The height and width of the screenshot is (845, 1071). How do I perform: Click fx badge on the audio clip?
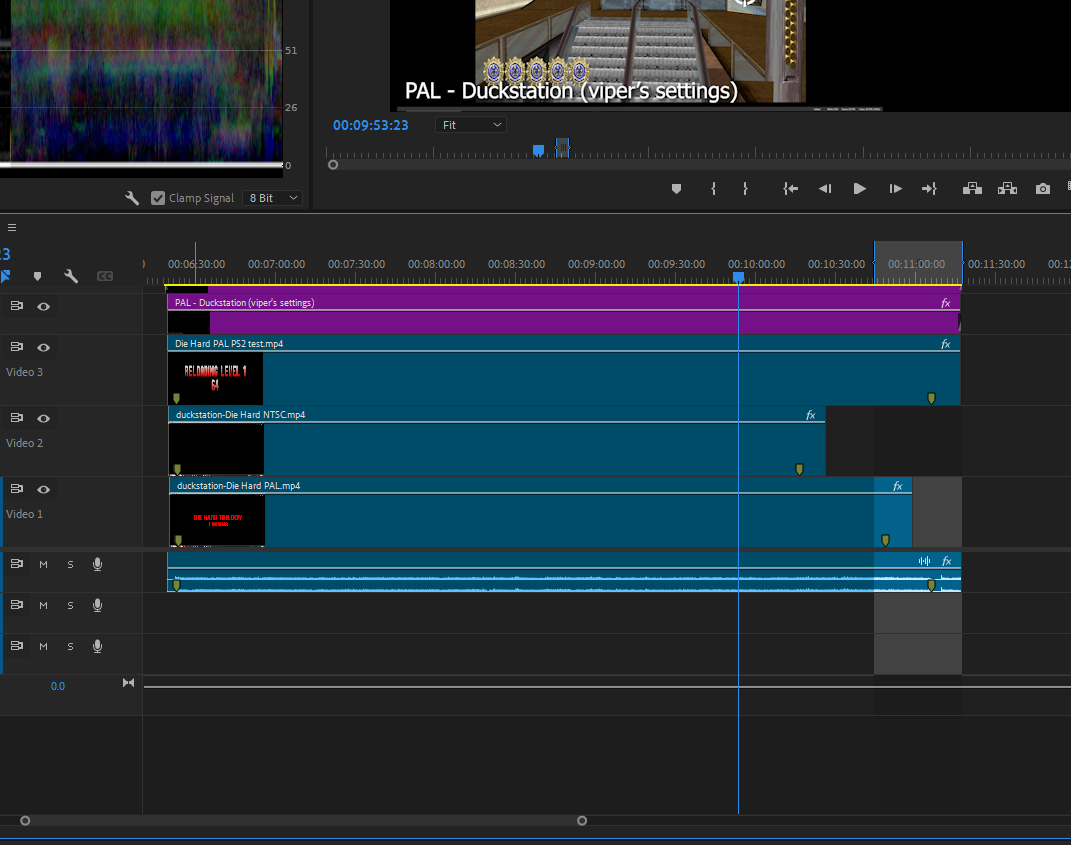[x=947, y=562]
